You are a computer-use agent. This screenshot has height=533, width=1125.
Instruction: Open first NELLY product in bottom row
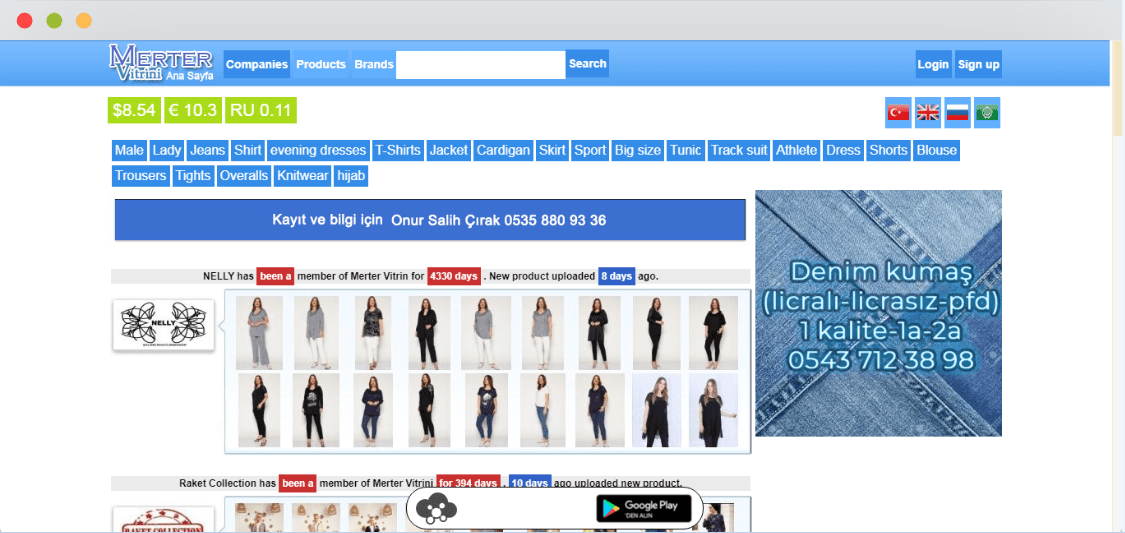pos(259,410)
